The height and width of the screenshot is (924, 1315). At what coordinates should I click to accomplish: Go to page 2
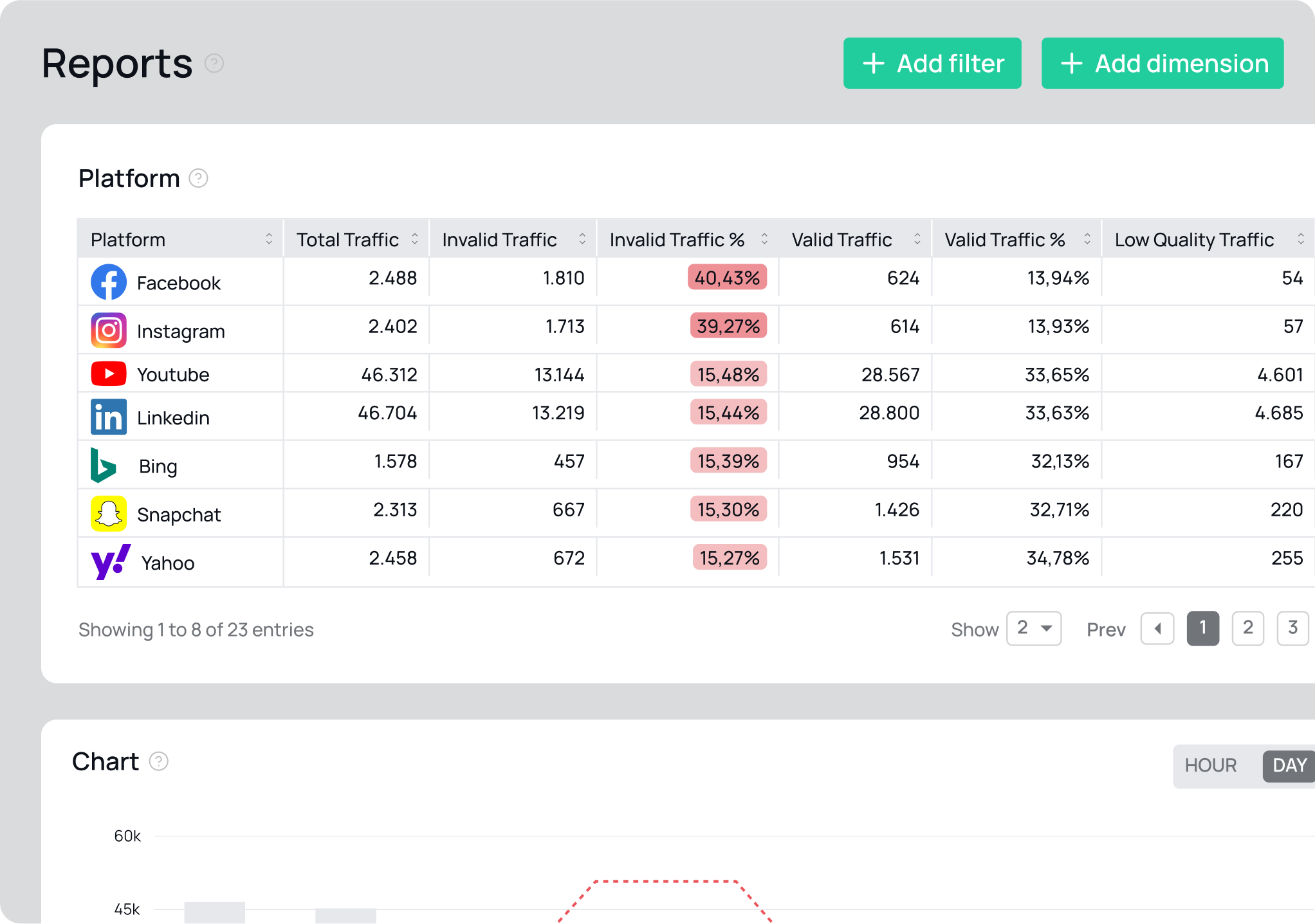(x=1248, y=628)
